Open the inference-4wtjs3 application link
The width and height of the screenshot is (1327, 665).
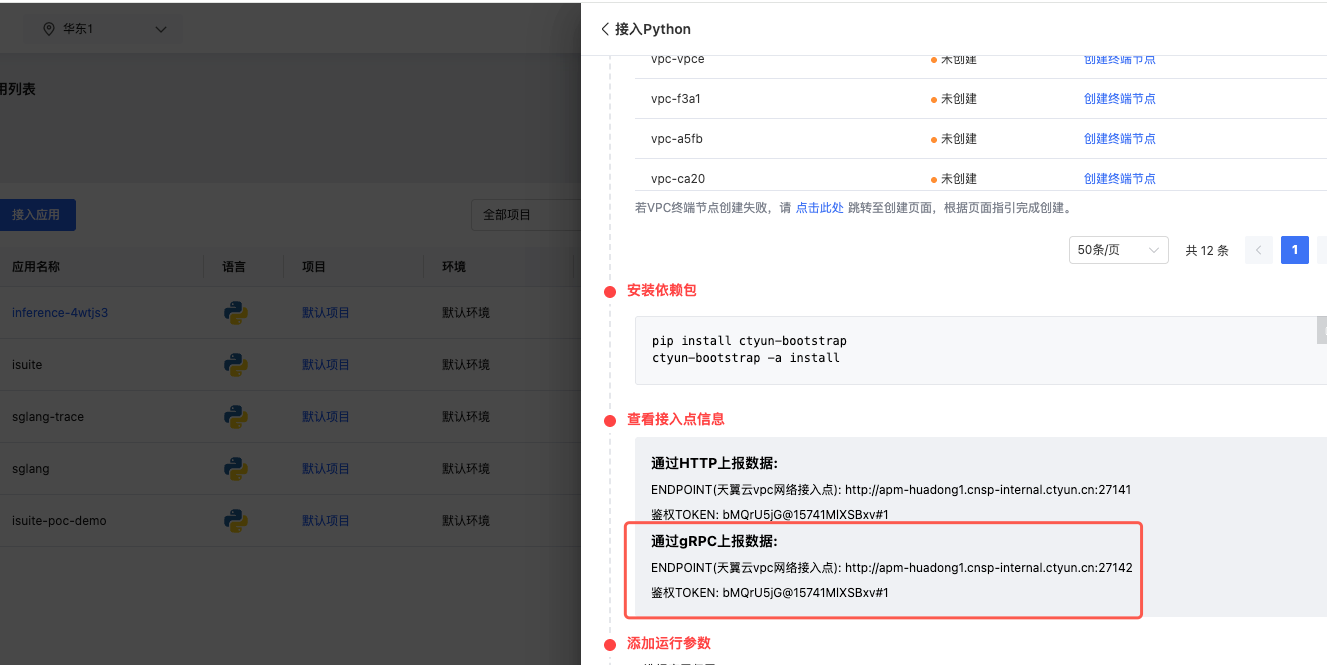tap(60, 313)
